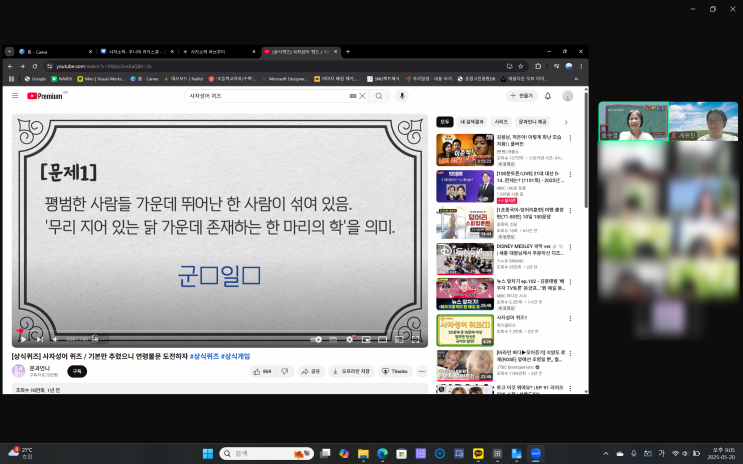This screenshot has height=464, width=743.
Task: Click the voice search microphone icon
Action: coord(402,96)
